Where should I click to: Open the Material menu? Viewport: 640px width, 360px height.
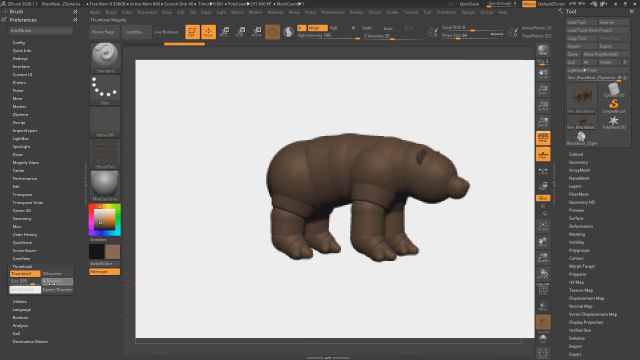click(x=275, y=12)
